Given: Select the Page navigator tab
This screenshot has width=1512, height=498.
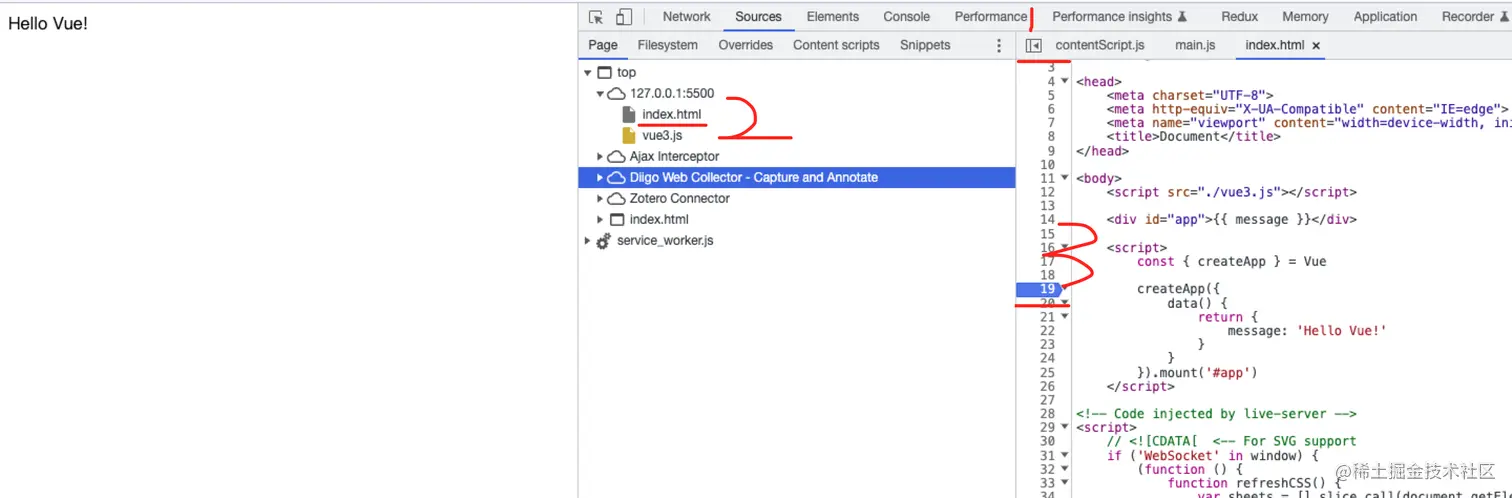Looking at the screenshot, I should (603, 45).
